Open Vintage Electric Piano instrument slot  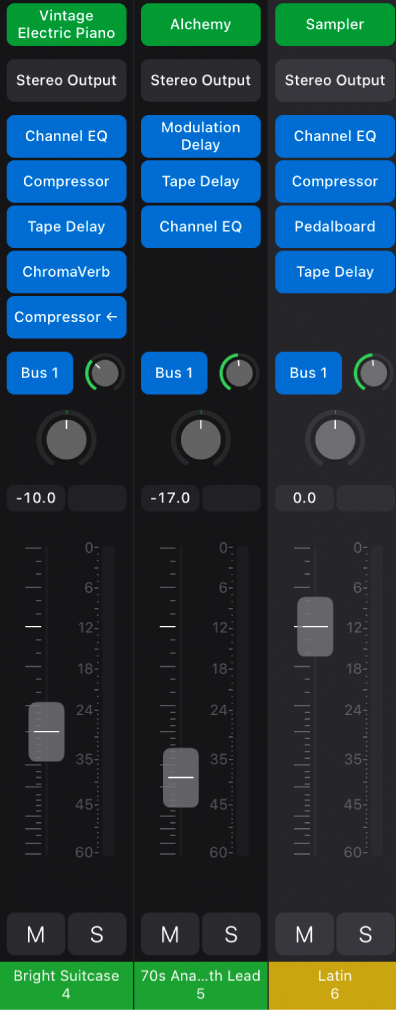click(x=66, y=25)
